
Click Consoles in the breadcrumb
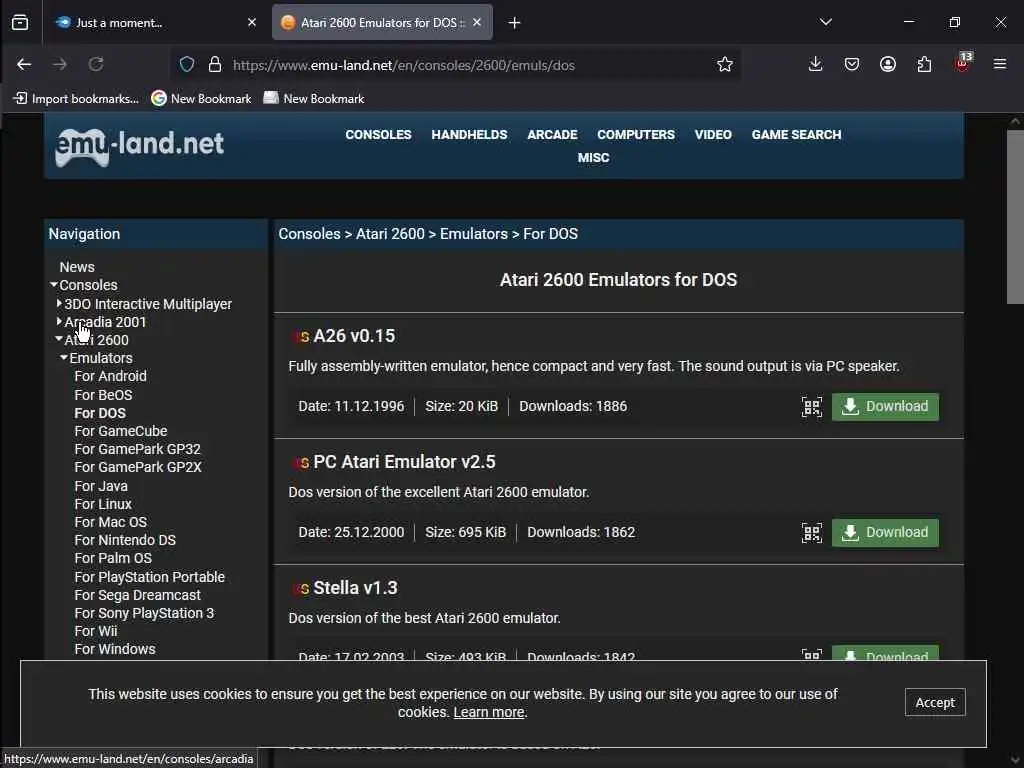pos(310,234)
